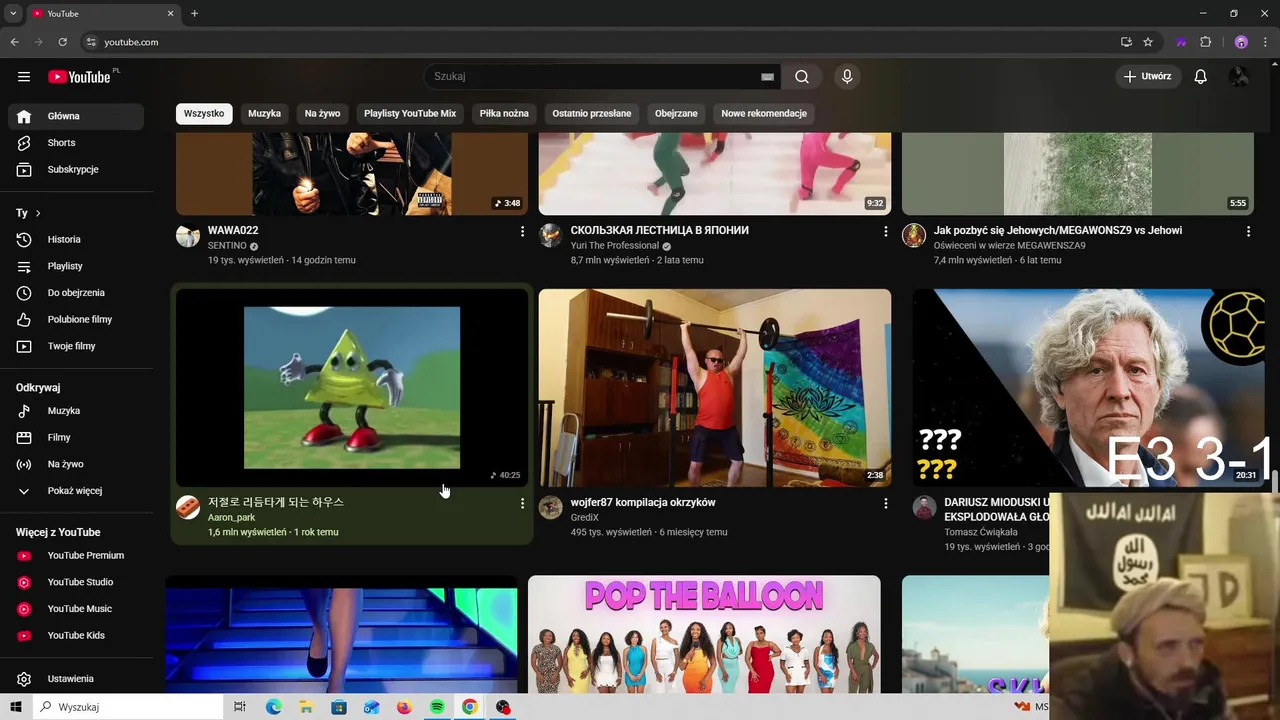Viewport: 1280px width, 720px height.
Task: Open more options for WAWA022 video
Action: 522,231
